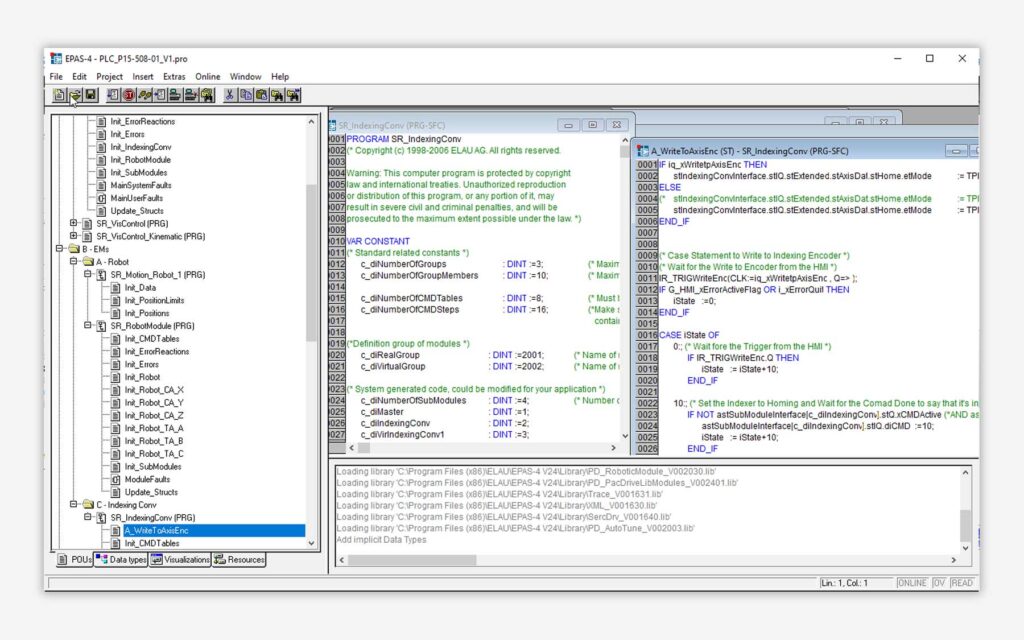Click the New file toolbar icon
Image resolution: width=1024 pixels, height=640 pixels.
[59, 95]
